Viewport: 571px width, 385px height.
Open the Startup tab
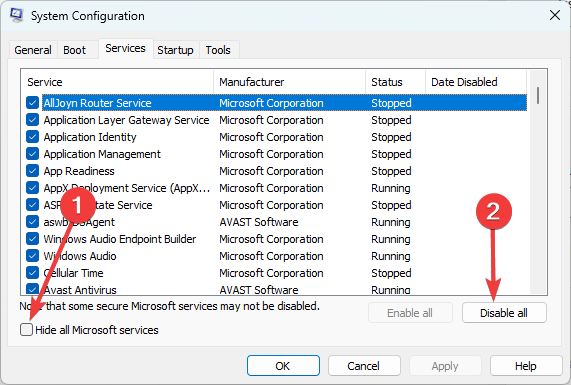coord(175,50)
